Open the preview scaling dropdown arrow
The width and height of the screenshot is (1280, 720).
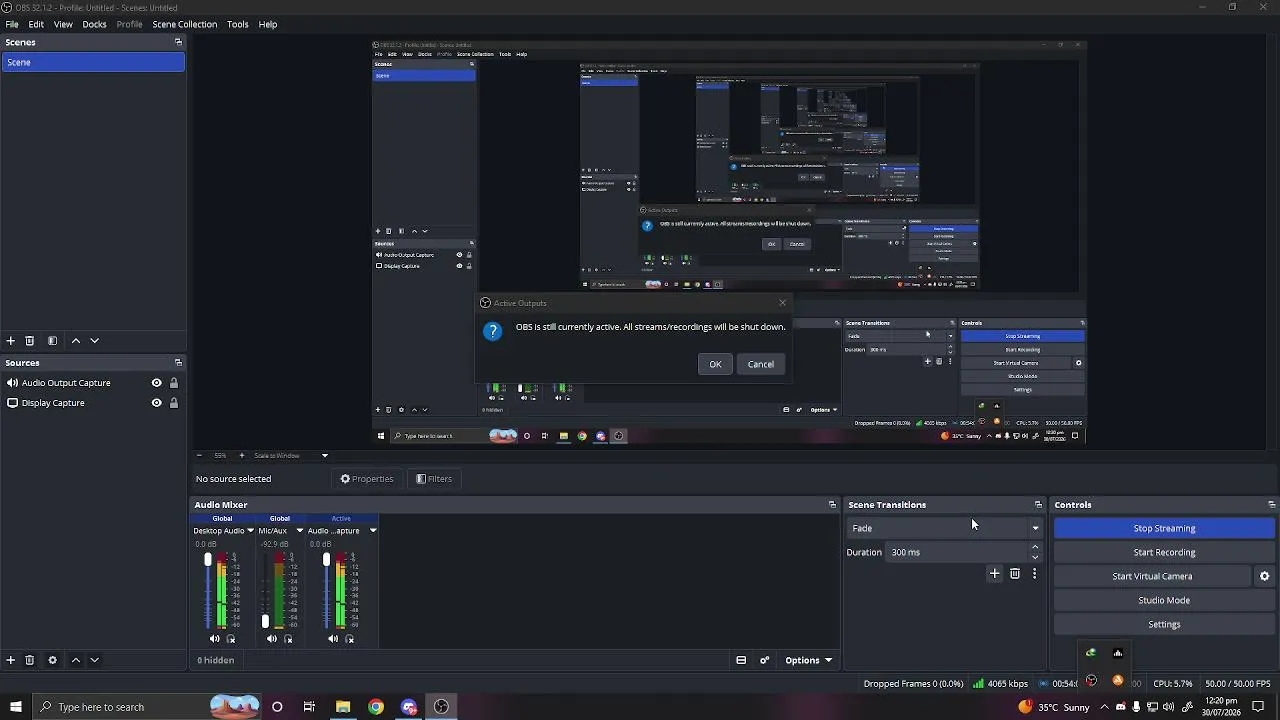pyautogui.click(x=324, y=456)
